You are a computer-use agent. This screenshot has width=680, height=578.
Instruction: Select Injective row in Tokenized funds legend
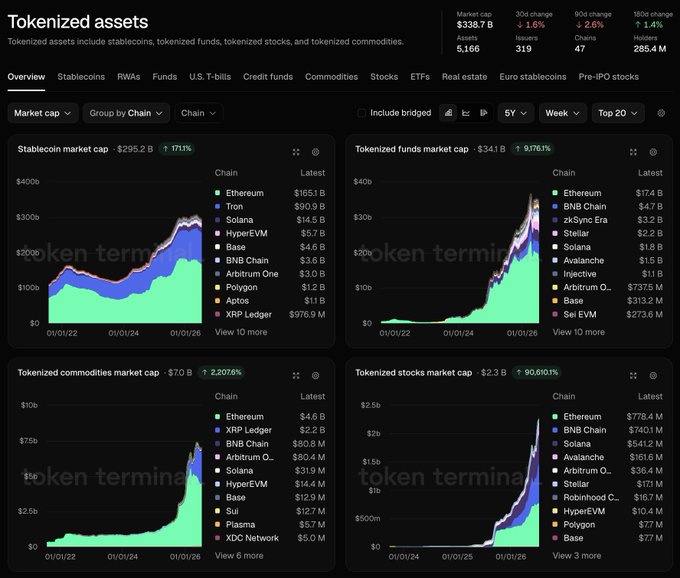click(x=607, y=274)
